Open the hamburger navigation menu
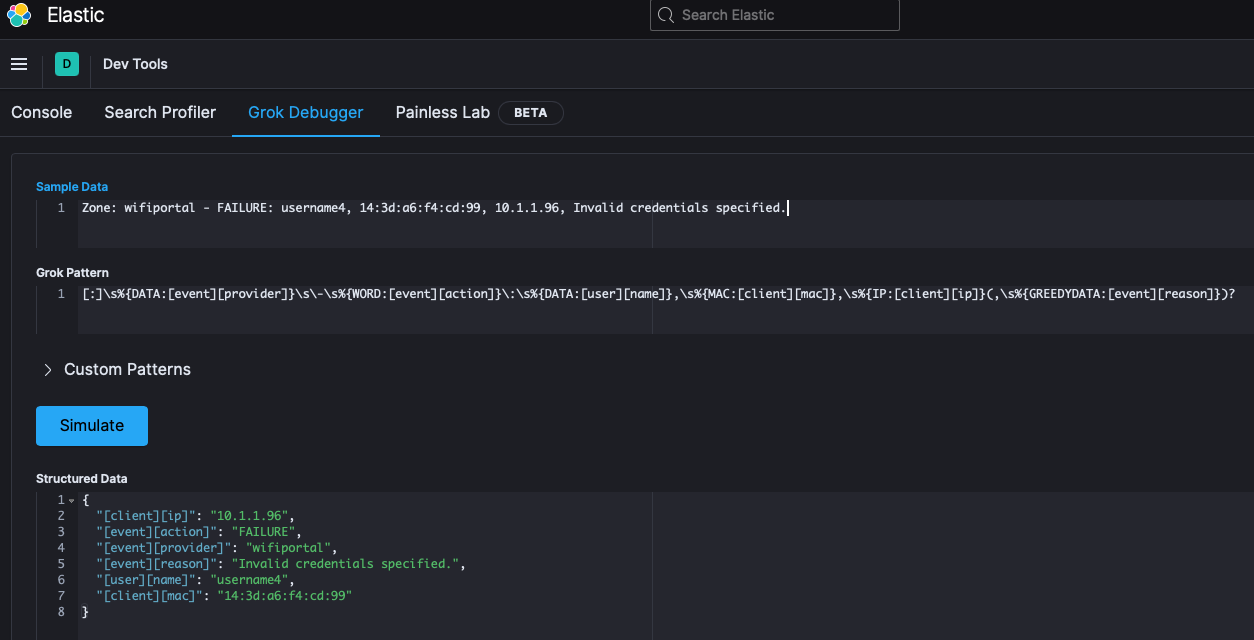The image size is (1254, 640). [19, 64]
